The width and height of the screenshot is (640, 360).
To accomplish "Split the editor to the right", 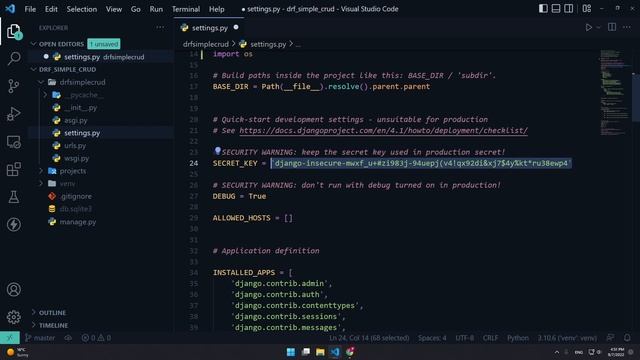I will [612, 27].
